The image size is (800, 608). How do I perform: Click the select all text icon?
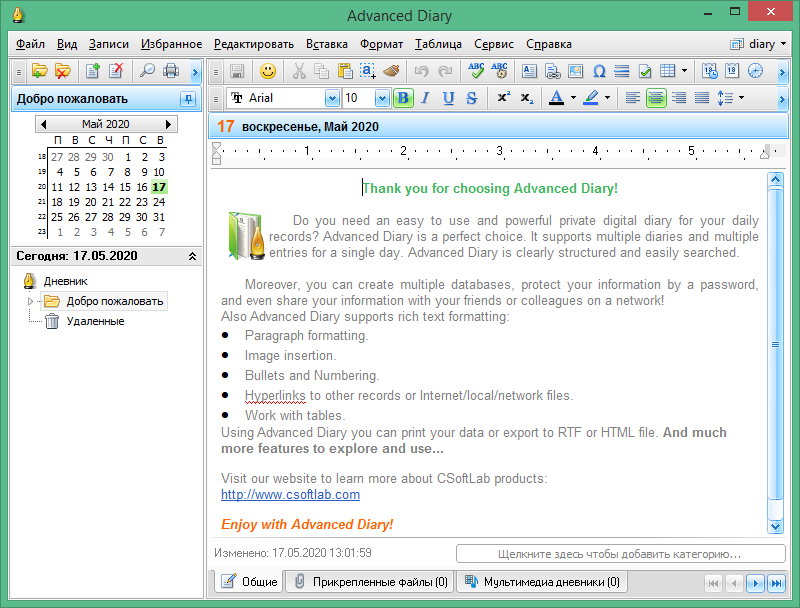[x=368, y=71]
